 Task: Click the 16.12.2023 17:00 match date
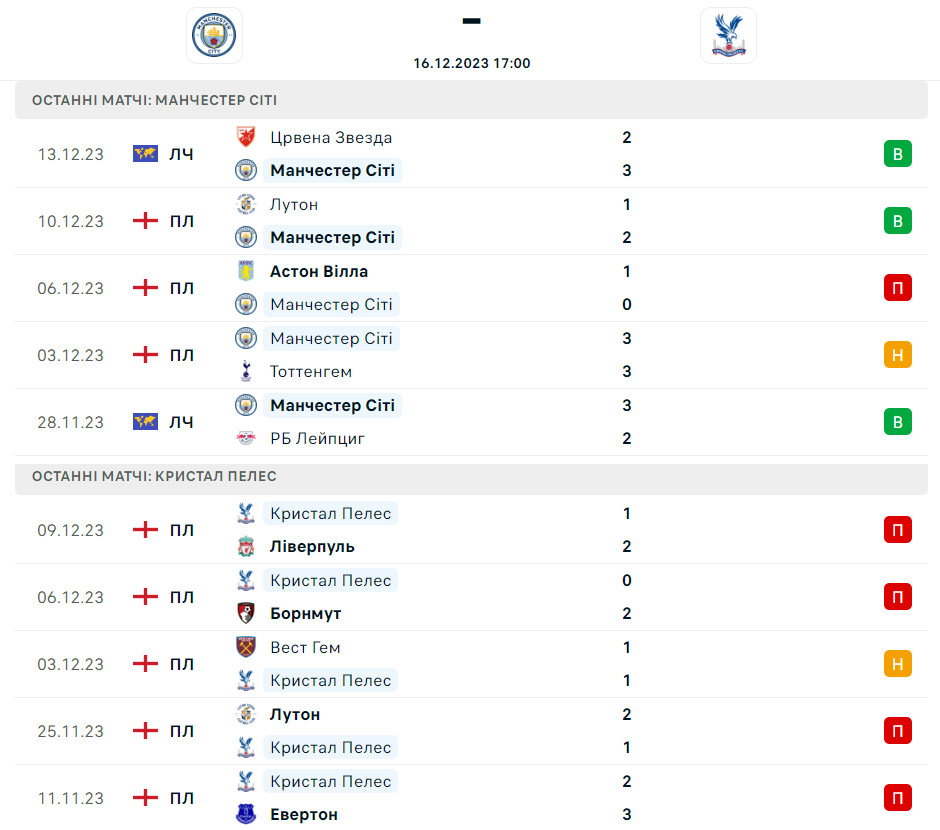[472, 63]
